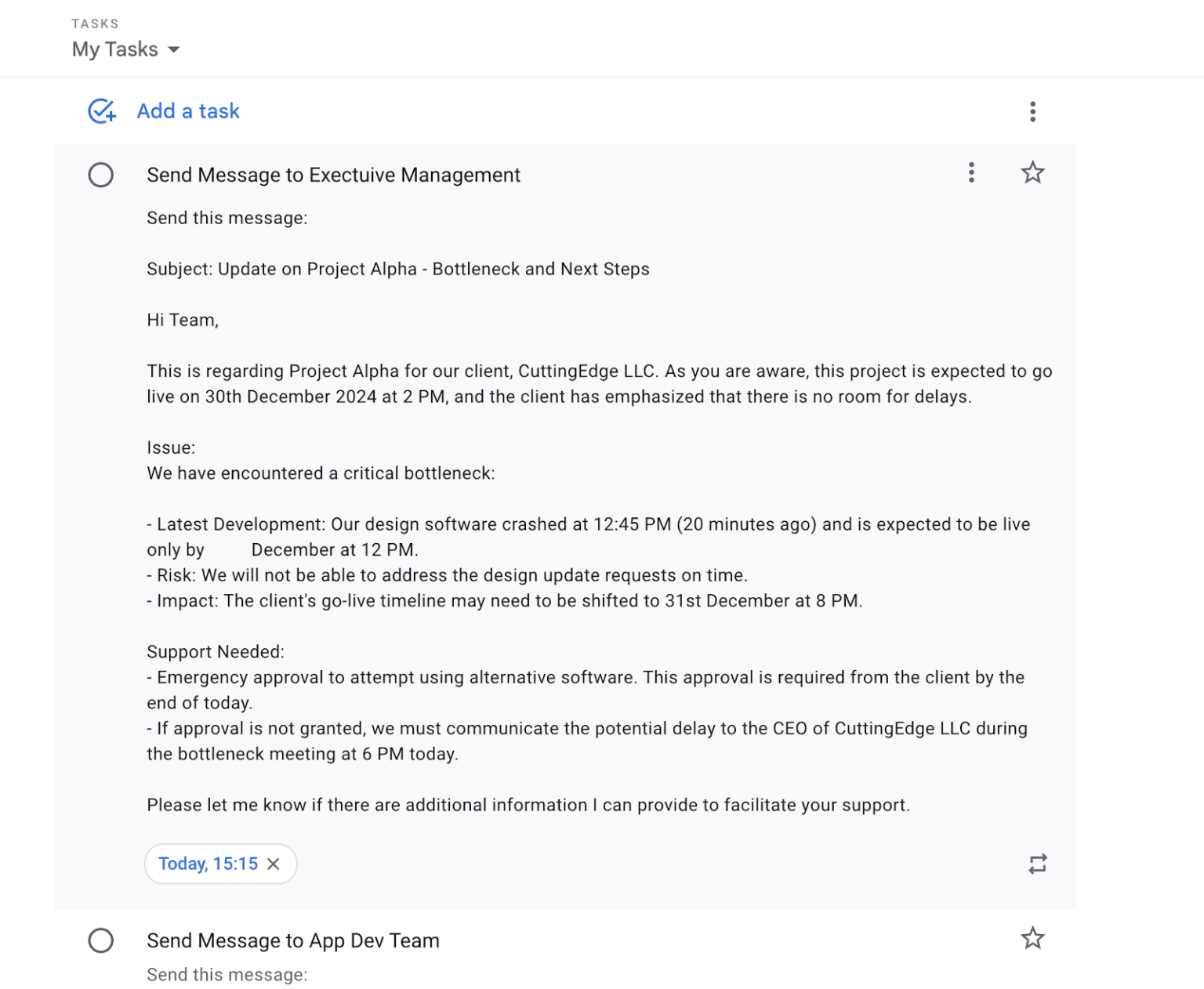Image resolution: width=1204 pixels, height=989 pixels.
Task: Open the list options menu at top right
Action: [1033, 111]
